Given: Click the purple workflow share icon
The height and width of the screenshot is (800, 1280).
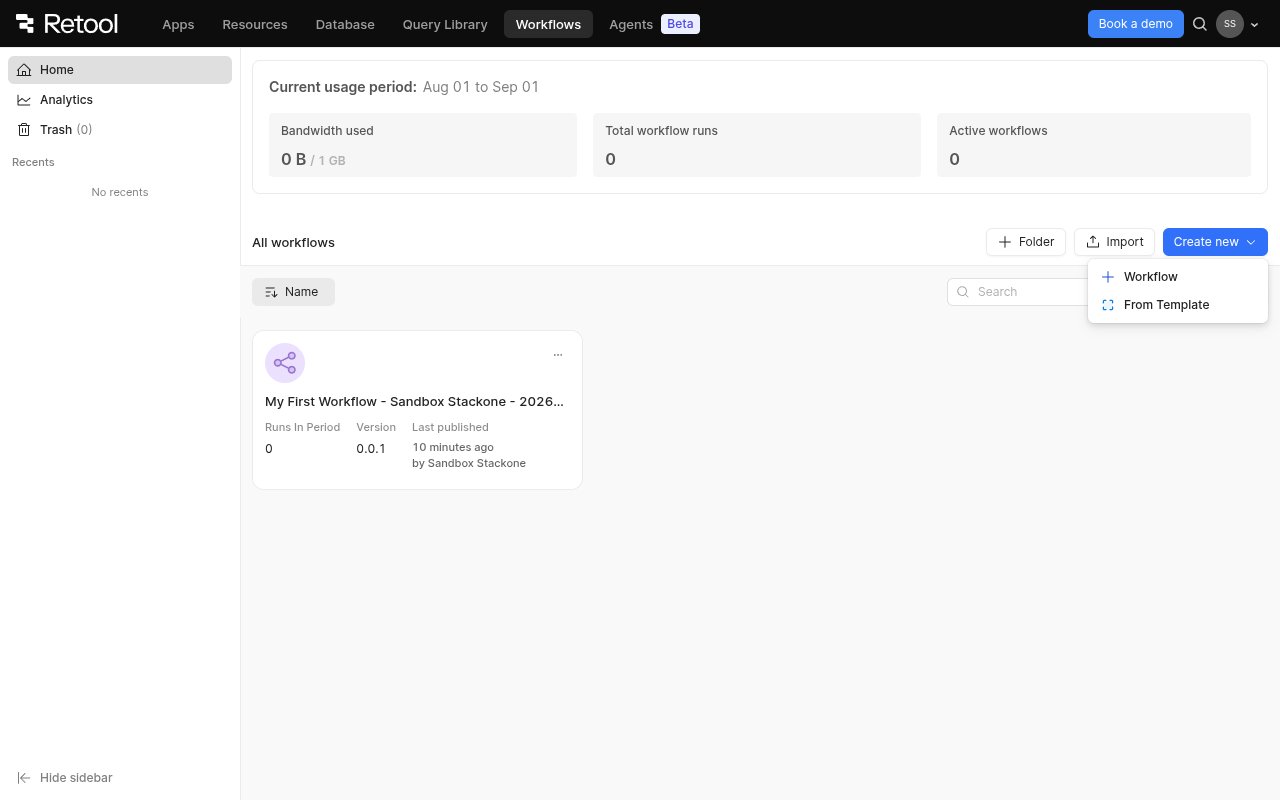Looking at the screenshot, I should [285, 363].
